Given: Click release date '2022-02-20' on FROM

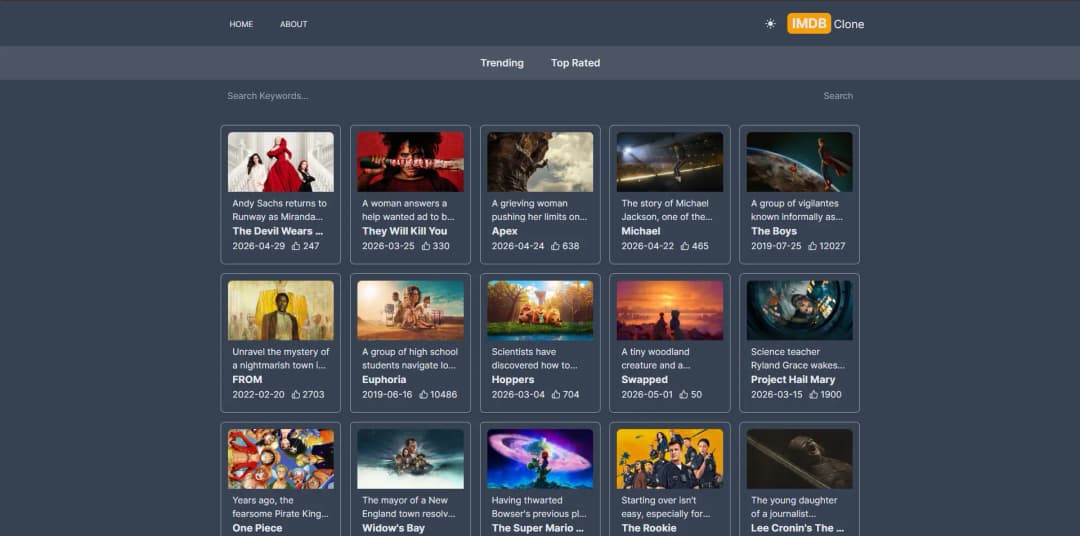Looking at the screenshot, I should (x=258, y=395).
